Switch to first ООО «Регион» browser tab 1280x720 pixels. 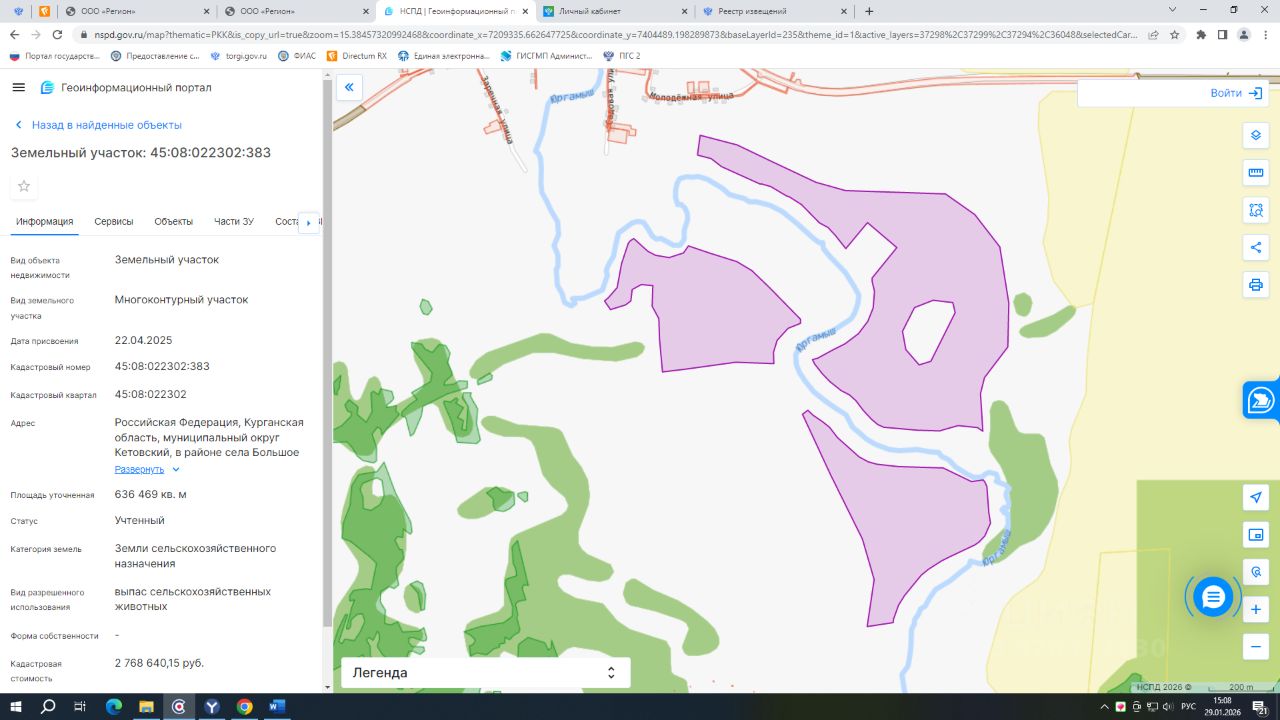click(x=137, y=11)
